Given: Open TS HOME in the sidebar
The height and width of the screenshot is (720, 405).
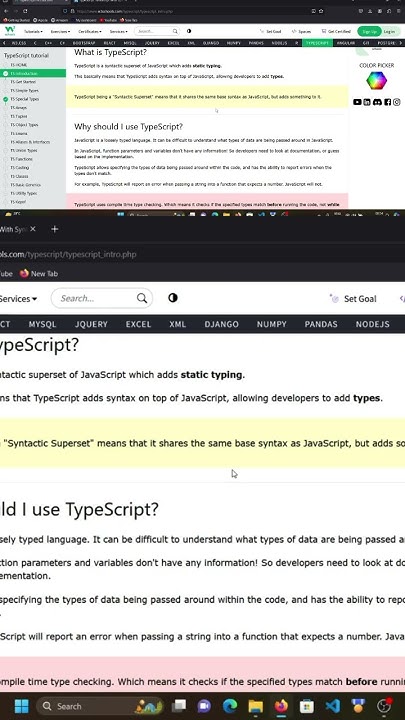Looking at the screenshot, I should point(19,65).
